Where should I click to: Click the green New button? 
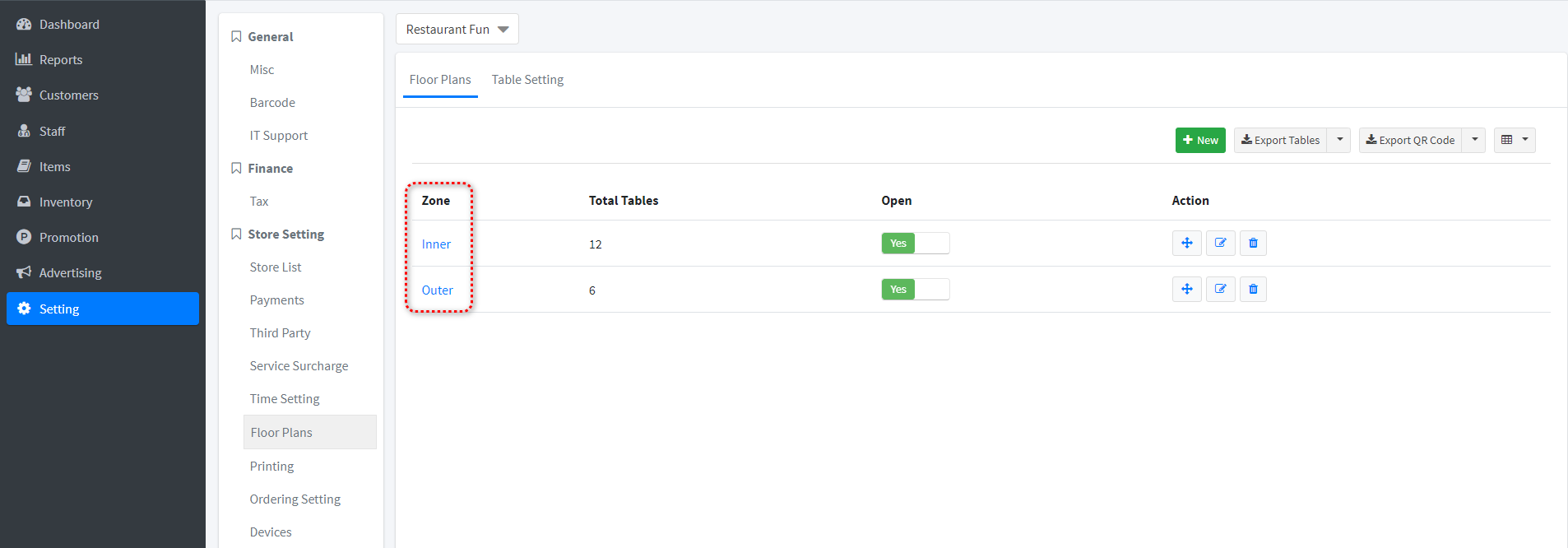1200,140
